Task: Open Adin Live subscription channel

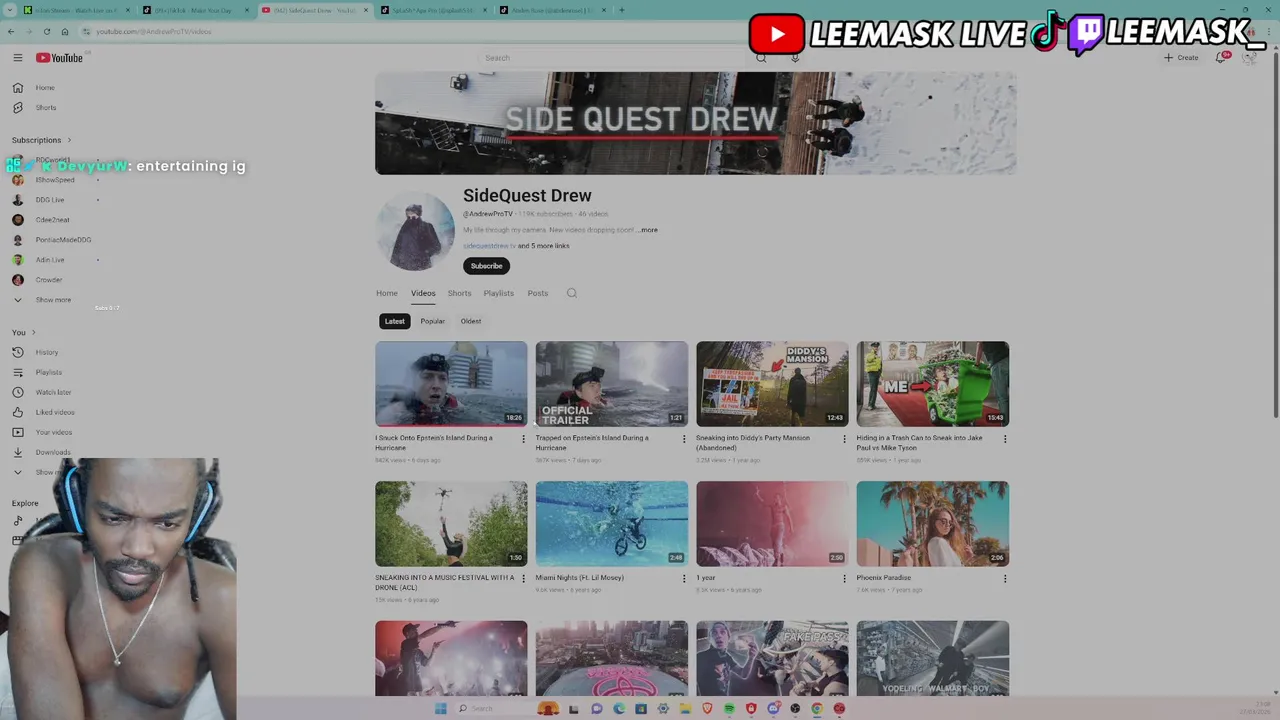Action: (49, 260)
